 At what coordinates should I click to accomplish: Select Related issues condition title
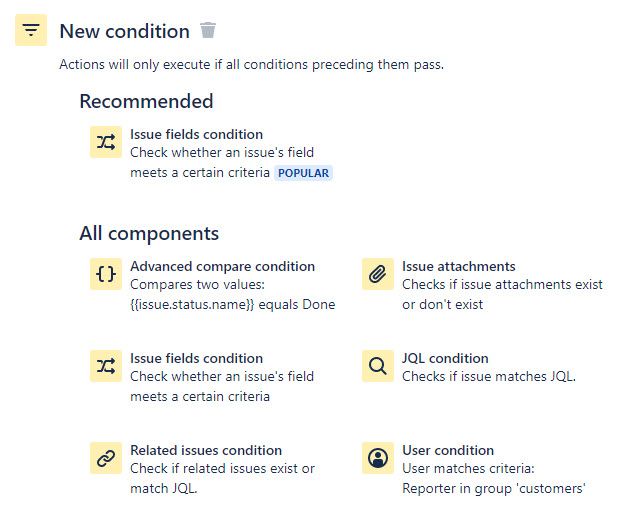206,450
